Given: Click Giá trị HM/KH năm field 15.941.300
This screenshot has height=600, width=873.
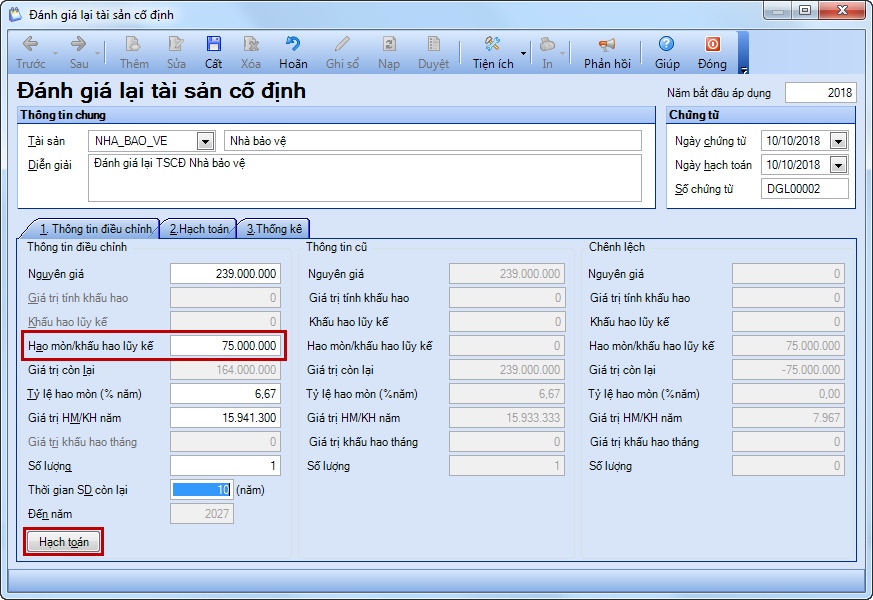Looking at the screenshot, I should (225, 418).
